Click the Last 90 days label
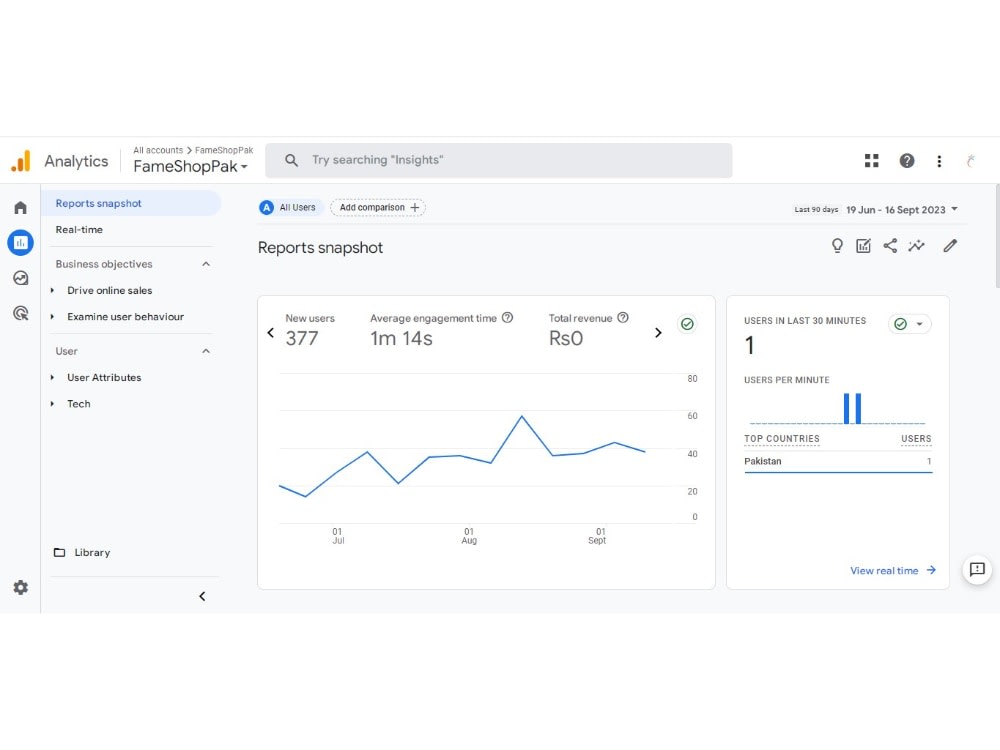The height and width of the screenshot is (750, 1000). [x=816, y=209]
